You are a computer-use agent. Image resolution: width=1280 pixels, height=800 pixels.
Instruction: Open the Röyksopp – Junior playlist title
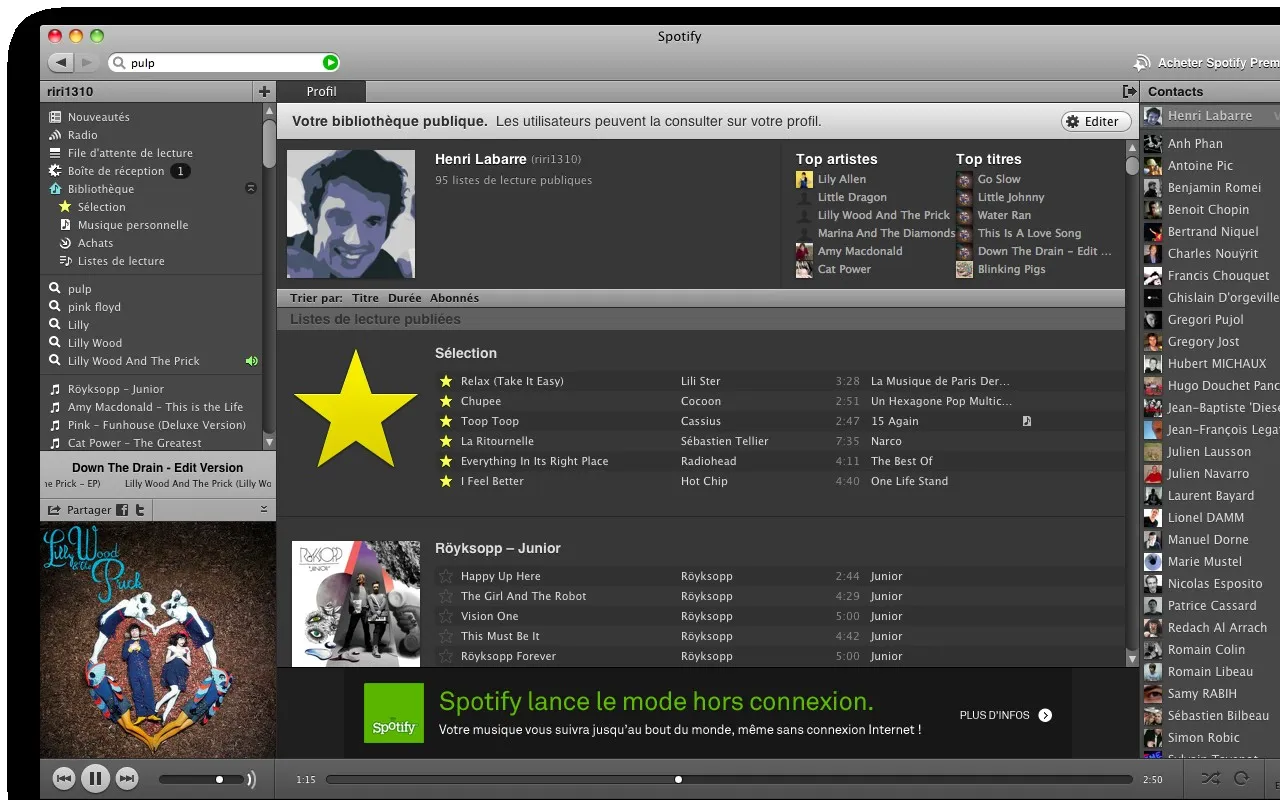tap(497, 548)
